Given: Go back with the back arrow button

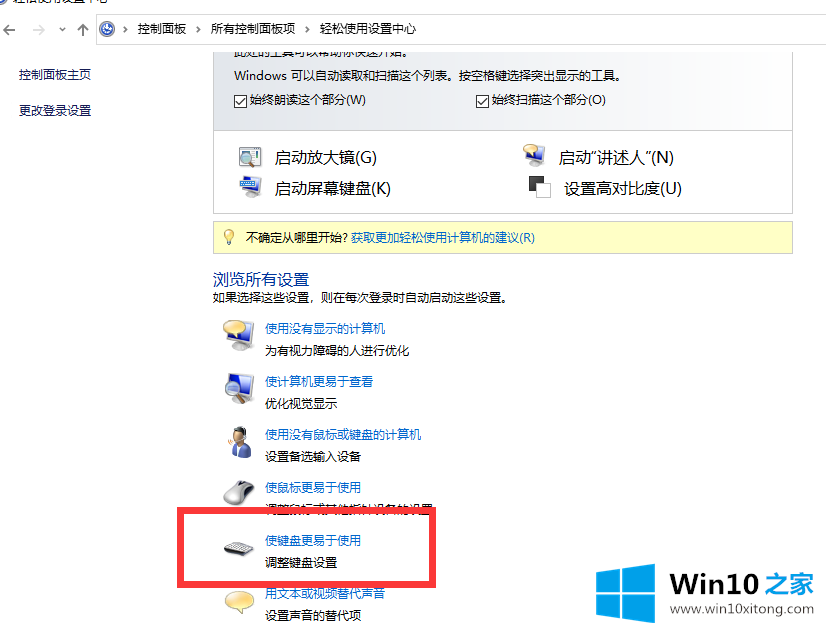Looking at the screenshot, I should (x=9, y=30).
